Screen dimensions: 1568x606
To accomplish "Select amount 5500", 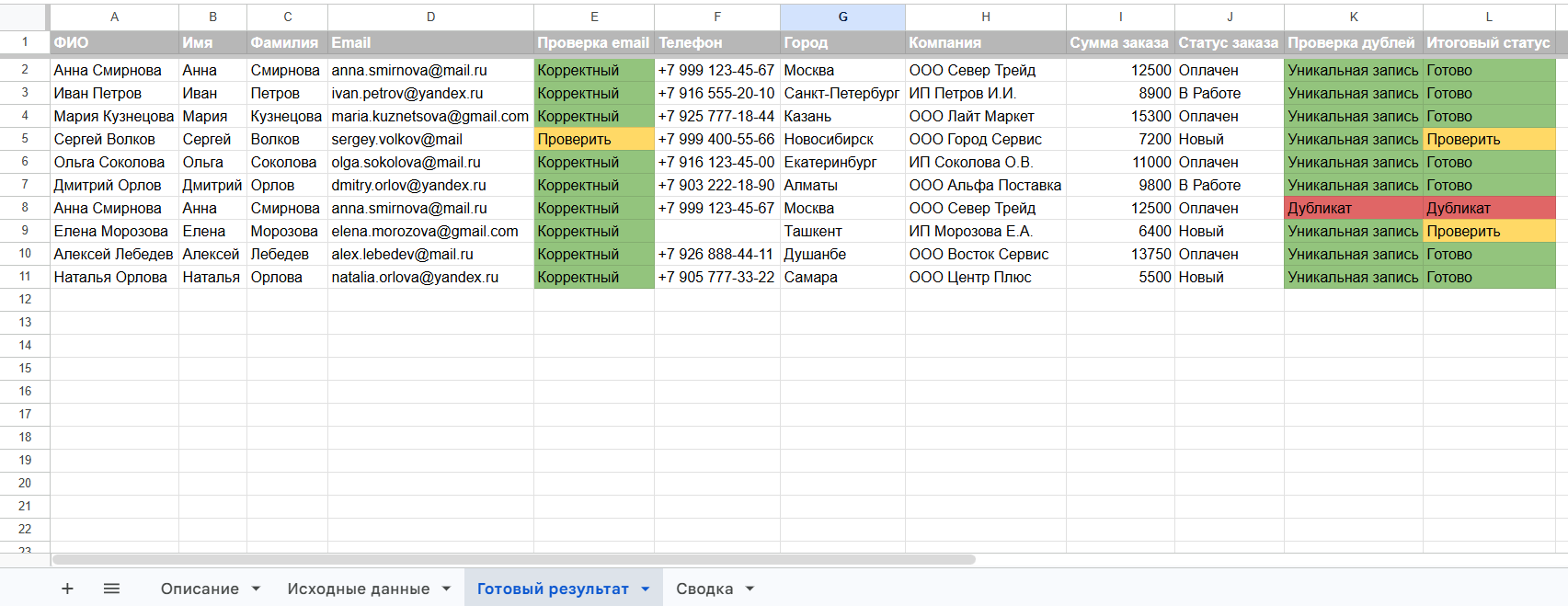I will 1120,277.
